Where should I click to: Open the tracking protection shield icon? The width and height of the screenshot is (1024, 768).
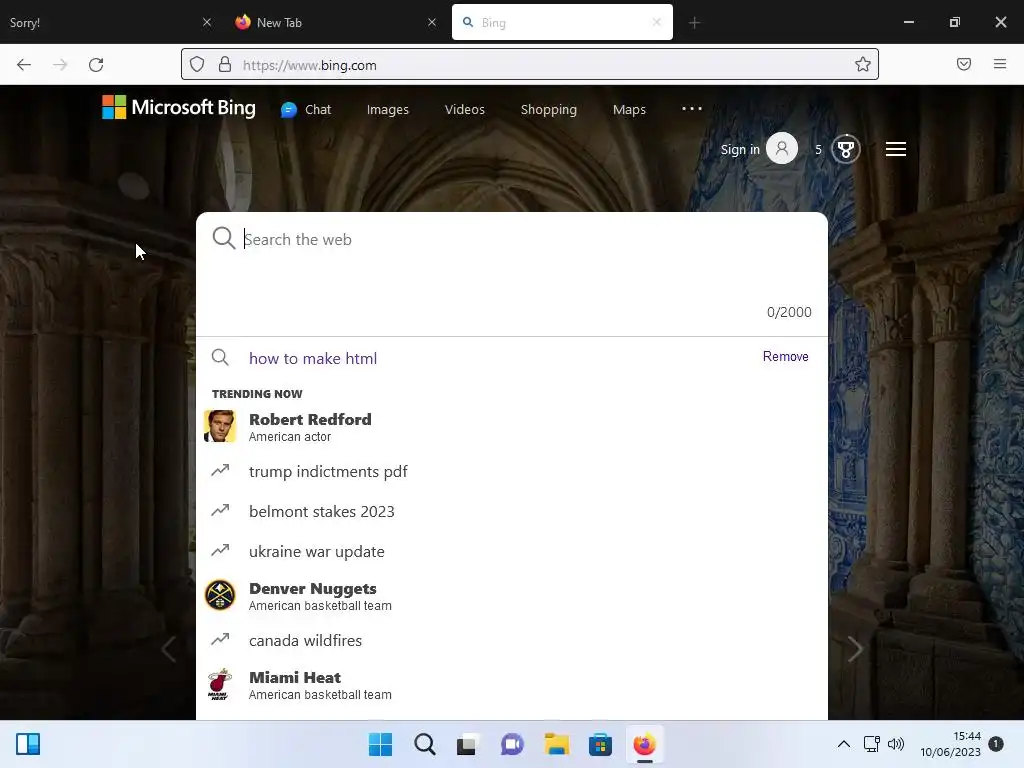197,65
